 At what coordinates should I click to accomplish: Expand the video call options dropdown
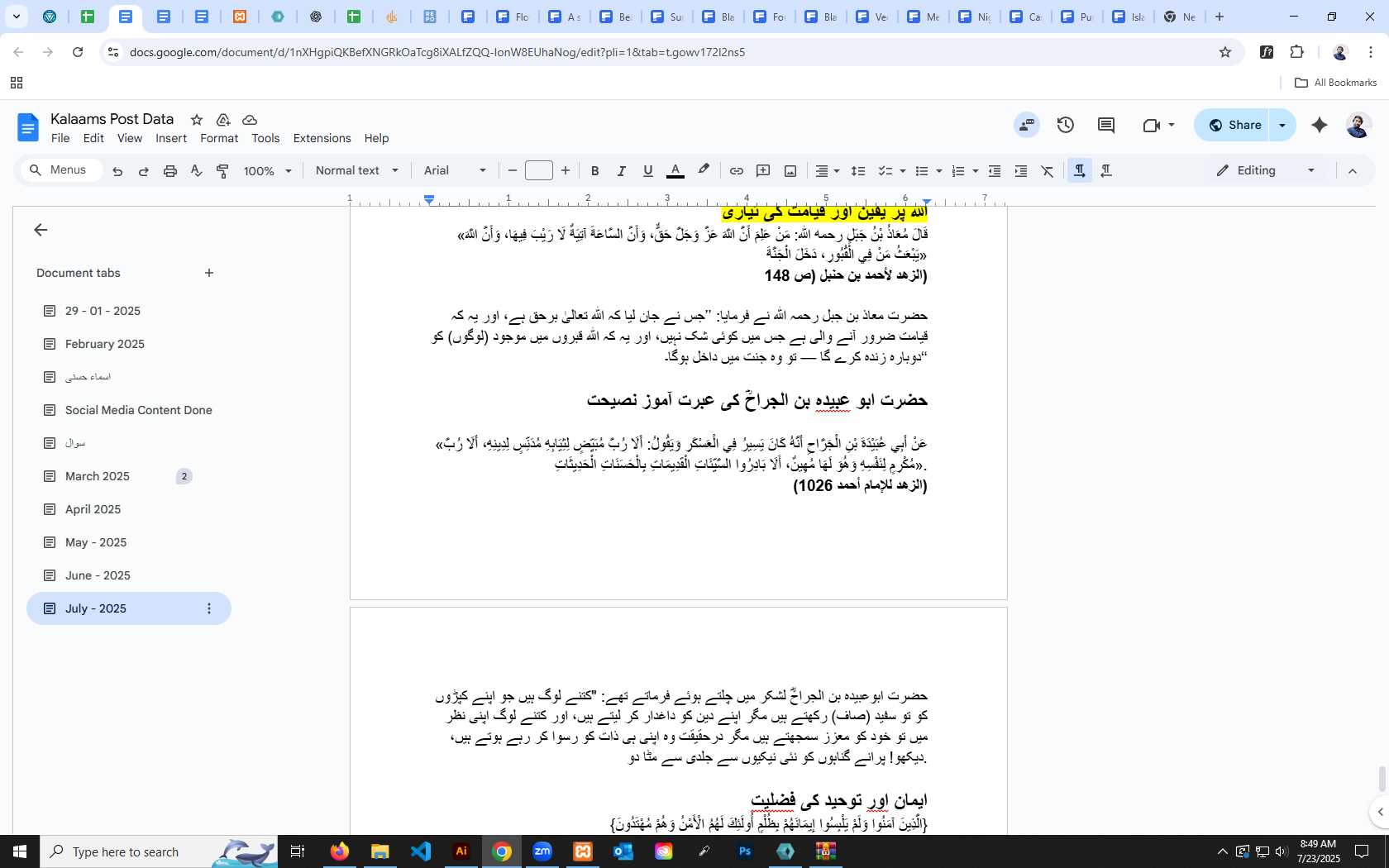click(1172, 125)
